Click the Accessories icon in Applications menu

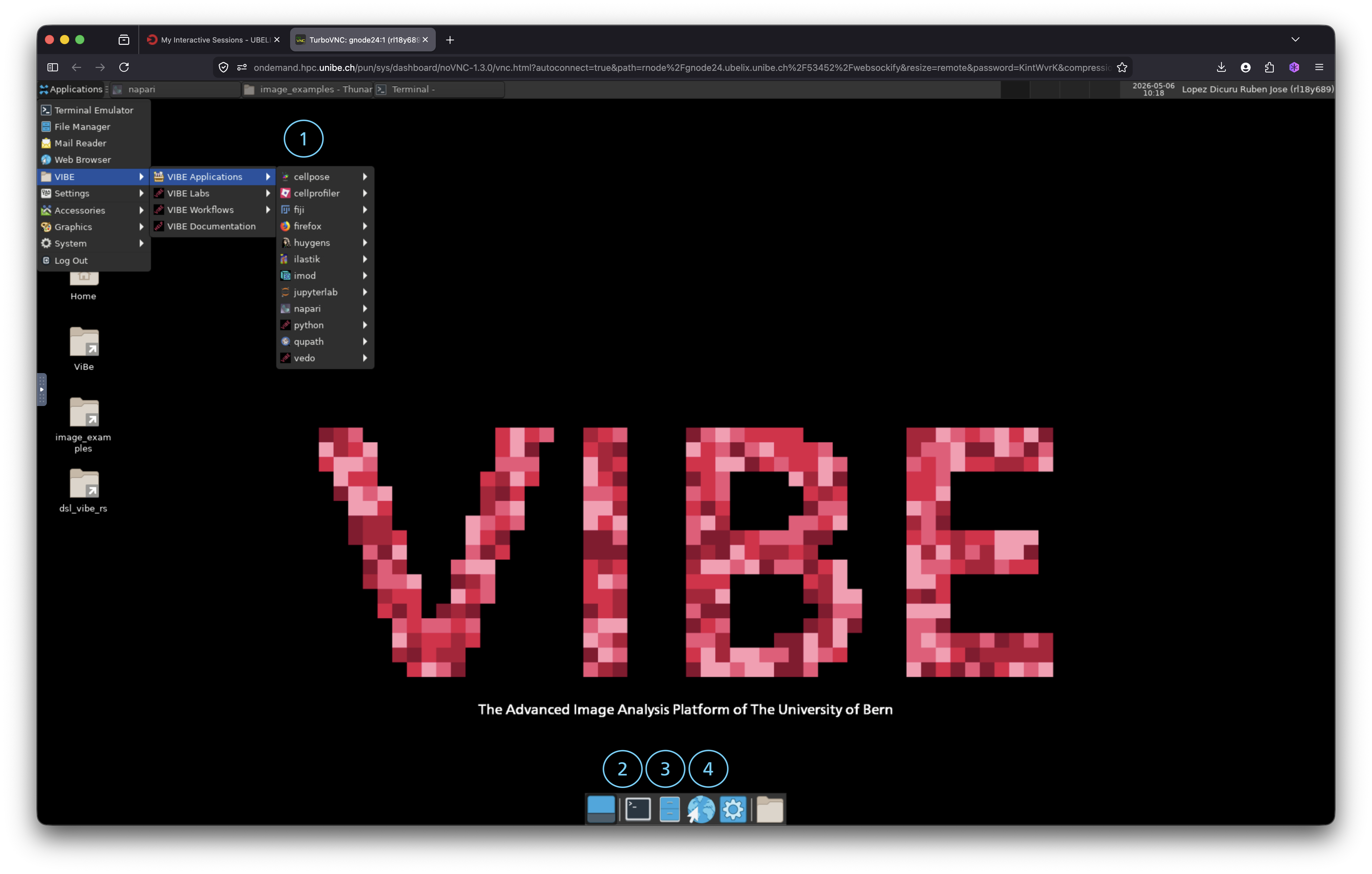[46, 210]
